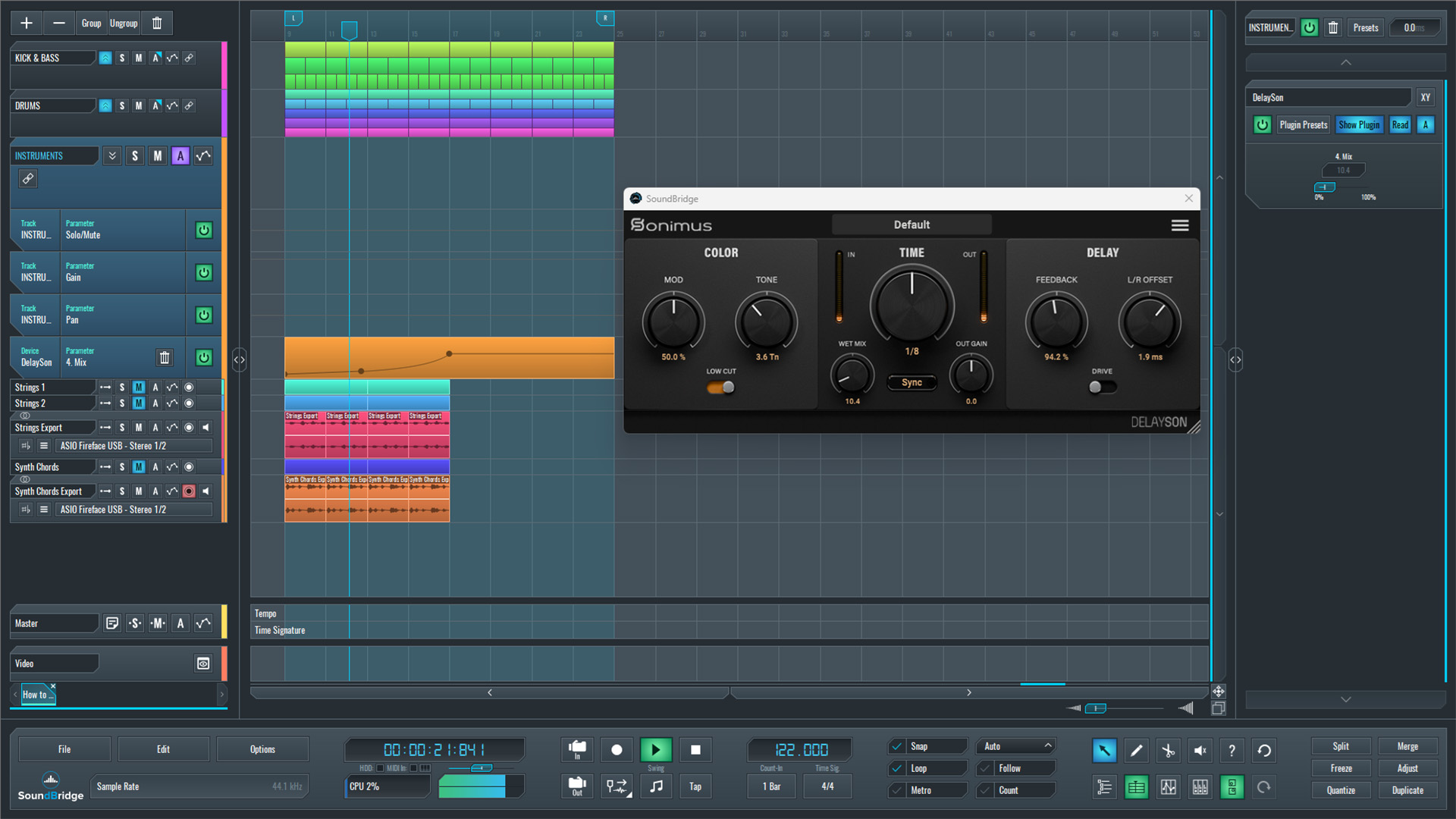This screenshot has height=819, width=1456.
Task: Enable the Follow checkbox
Action: pos(985,768)
